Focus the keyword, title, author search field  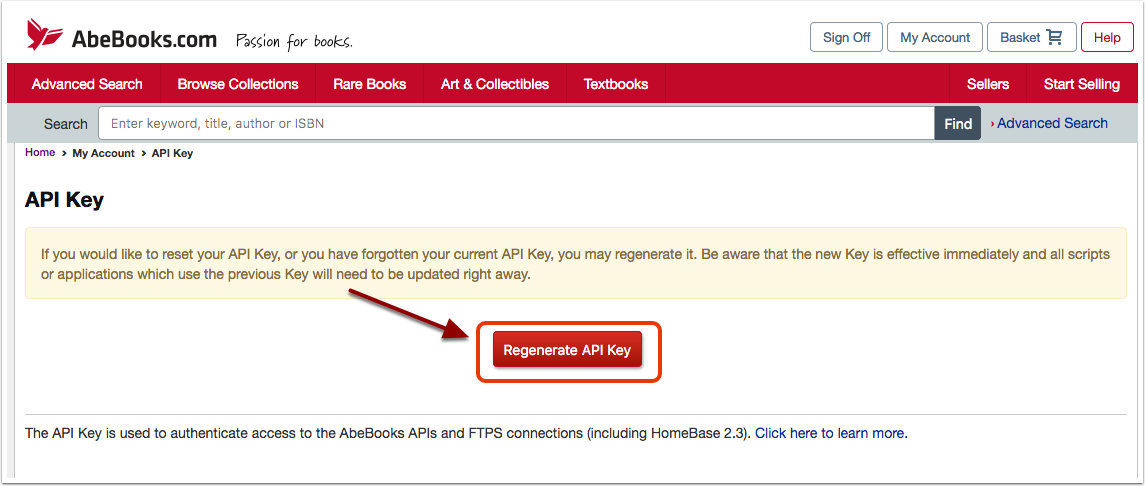[516, 123]
